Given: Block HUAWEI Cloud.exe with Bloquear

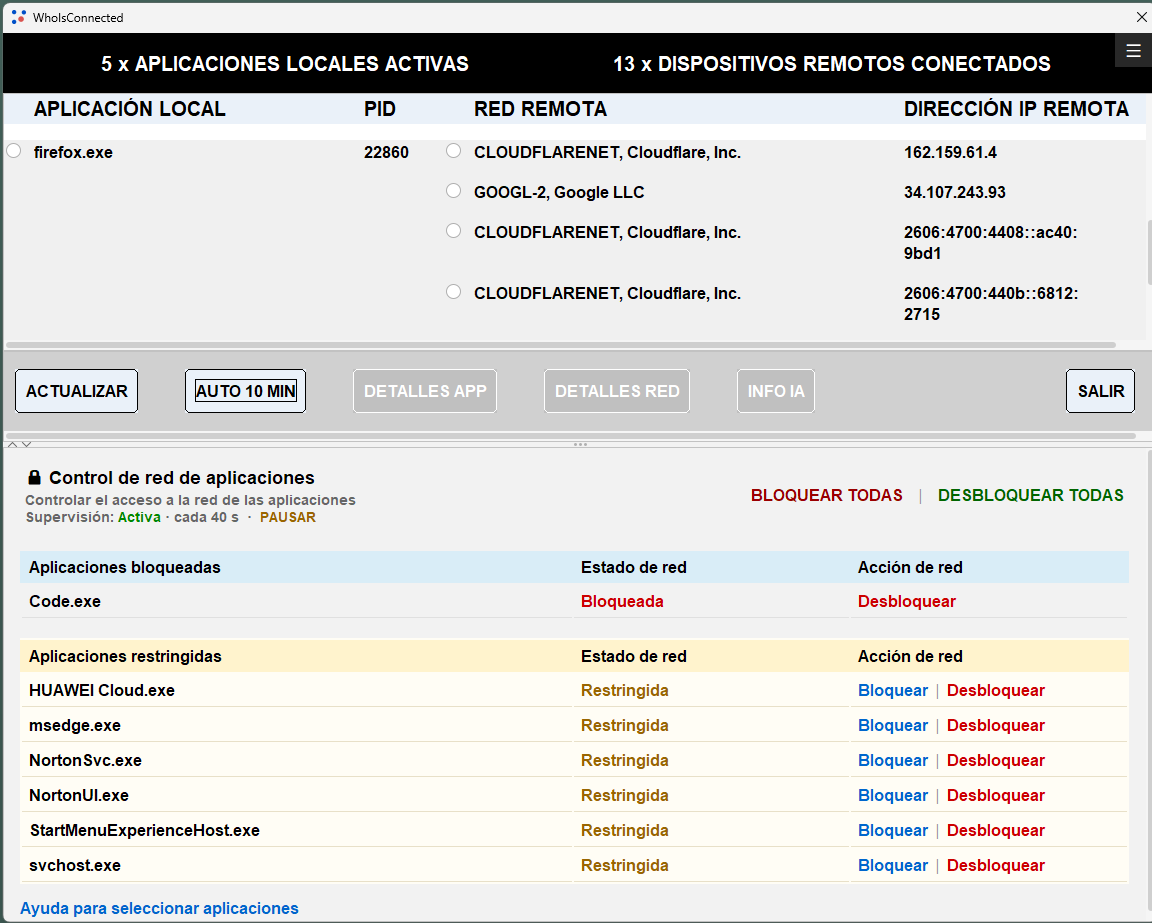Looking at the screenshot, I should coord(893,690).
